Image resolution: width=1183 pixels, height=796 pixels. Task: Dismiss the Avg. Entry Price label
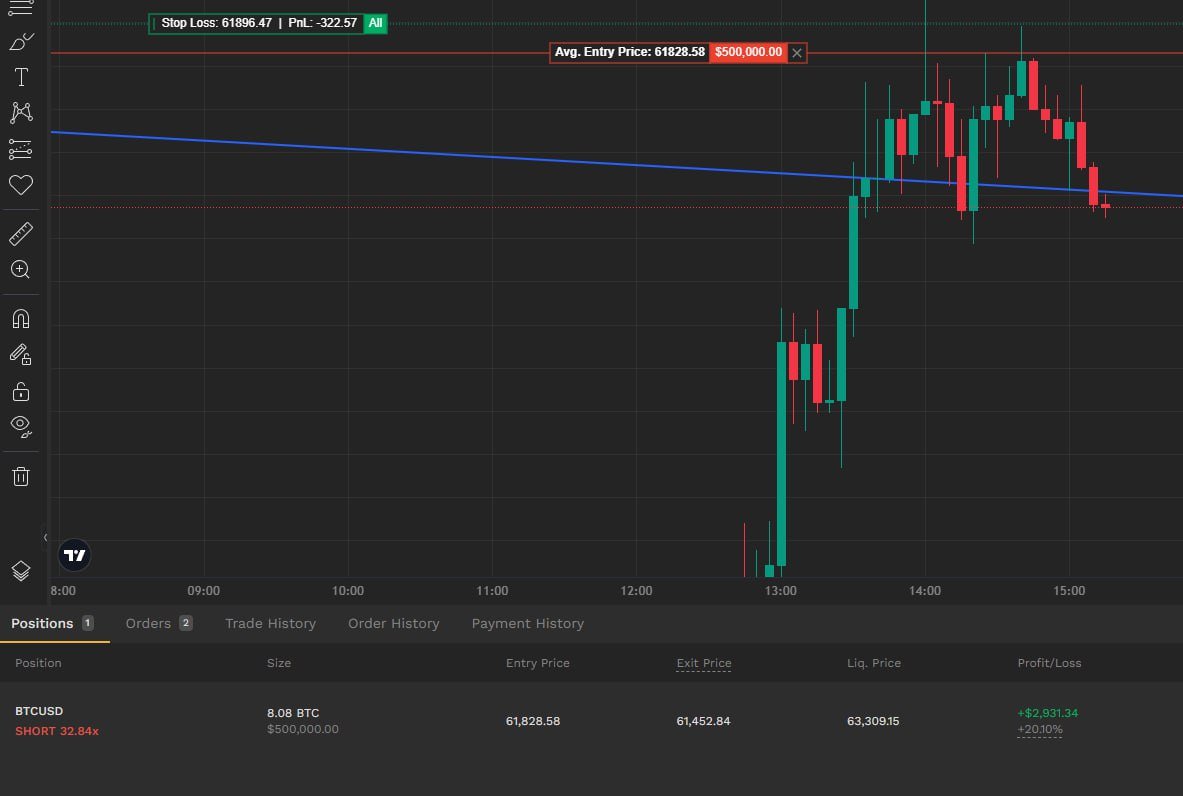click(796, 52)
